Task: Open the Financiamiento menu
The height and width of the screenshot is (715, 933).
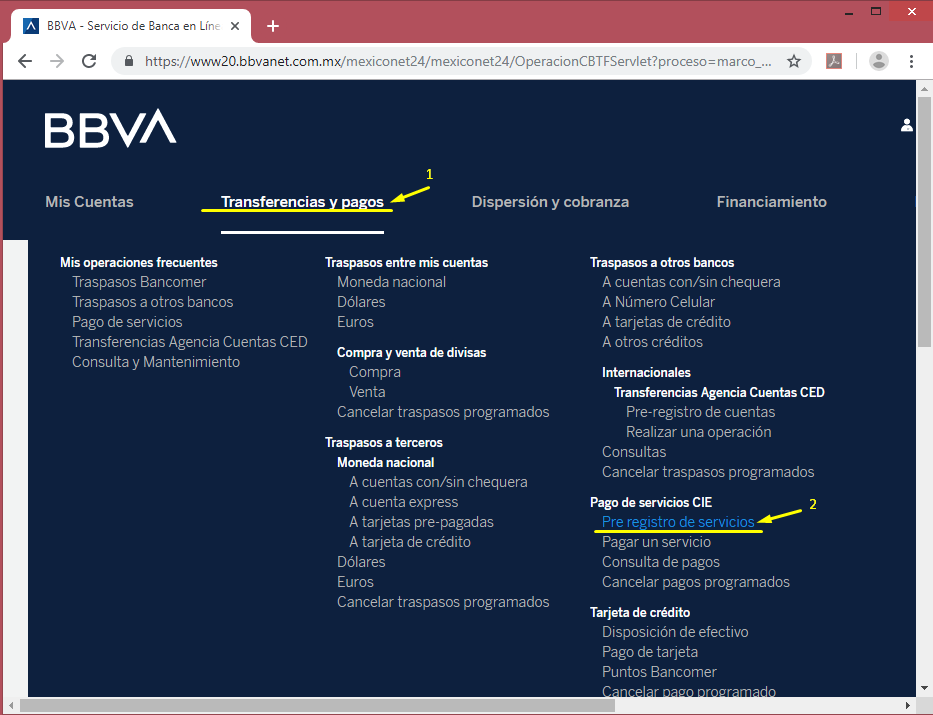Action: click(x=771, y=201)
